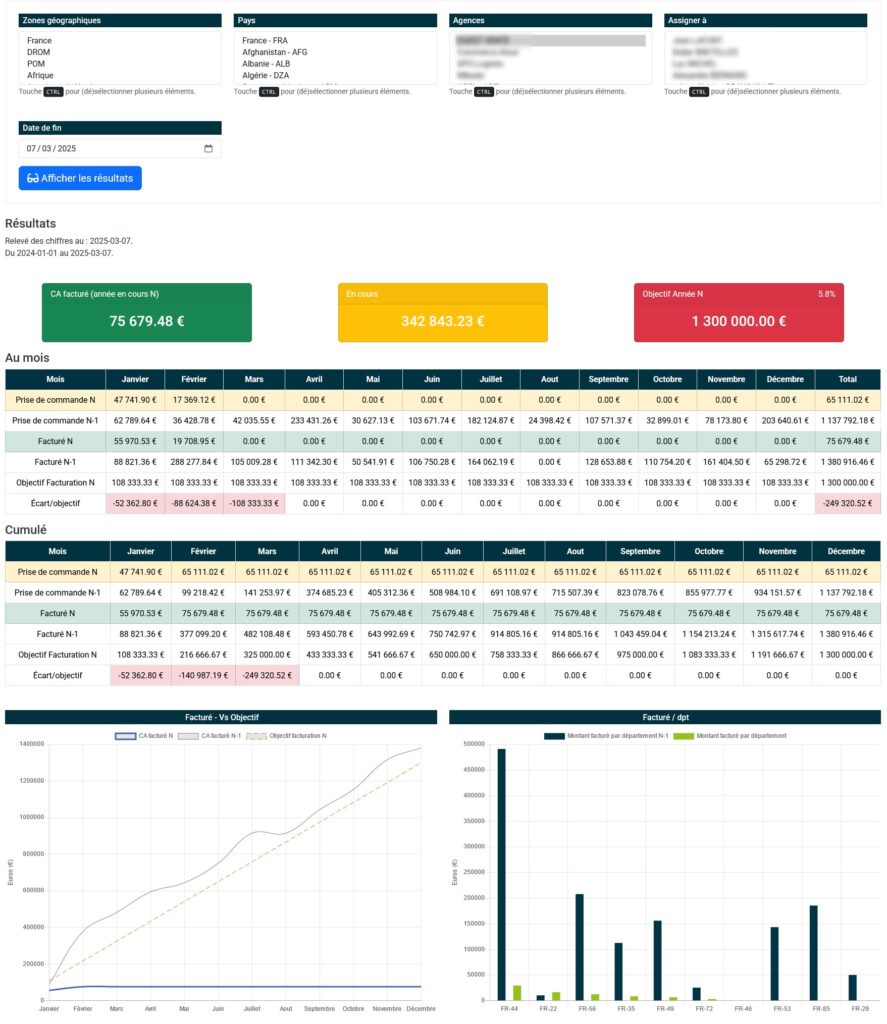
Task: Click the Résultats heading
Action: (x=31, y=224)
